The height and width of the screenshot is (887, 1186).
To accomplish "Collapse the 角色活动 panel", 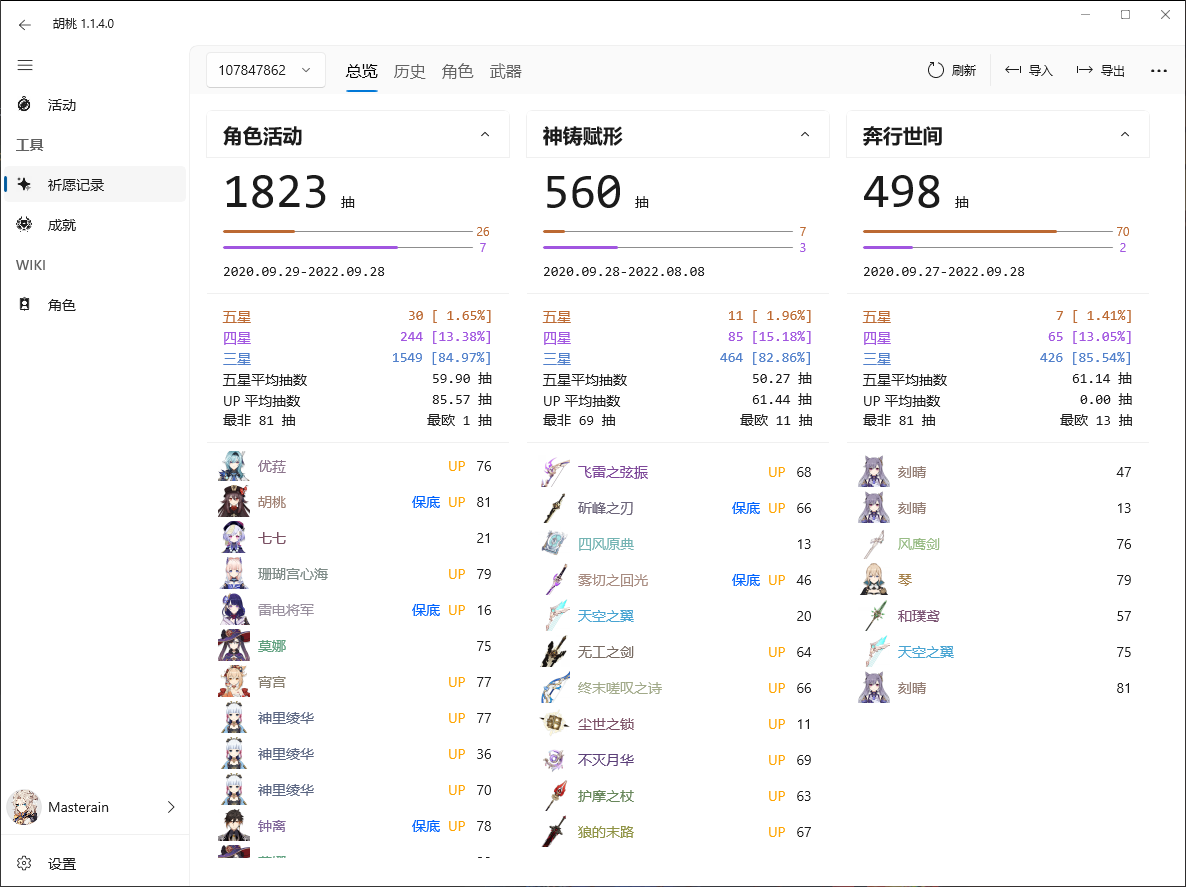I will pyautogui.click(x=485, y=135).
